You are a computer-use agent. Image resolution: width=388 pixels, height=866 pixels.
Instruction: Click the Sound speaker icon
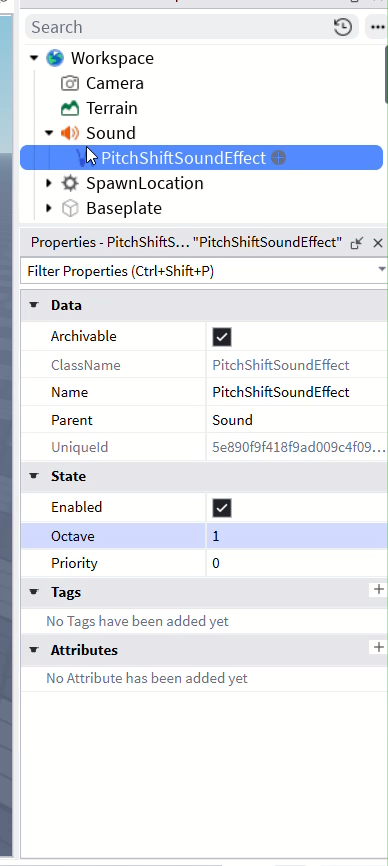click(70, 133)
